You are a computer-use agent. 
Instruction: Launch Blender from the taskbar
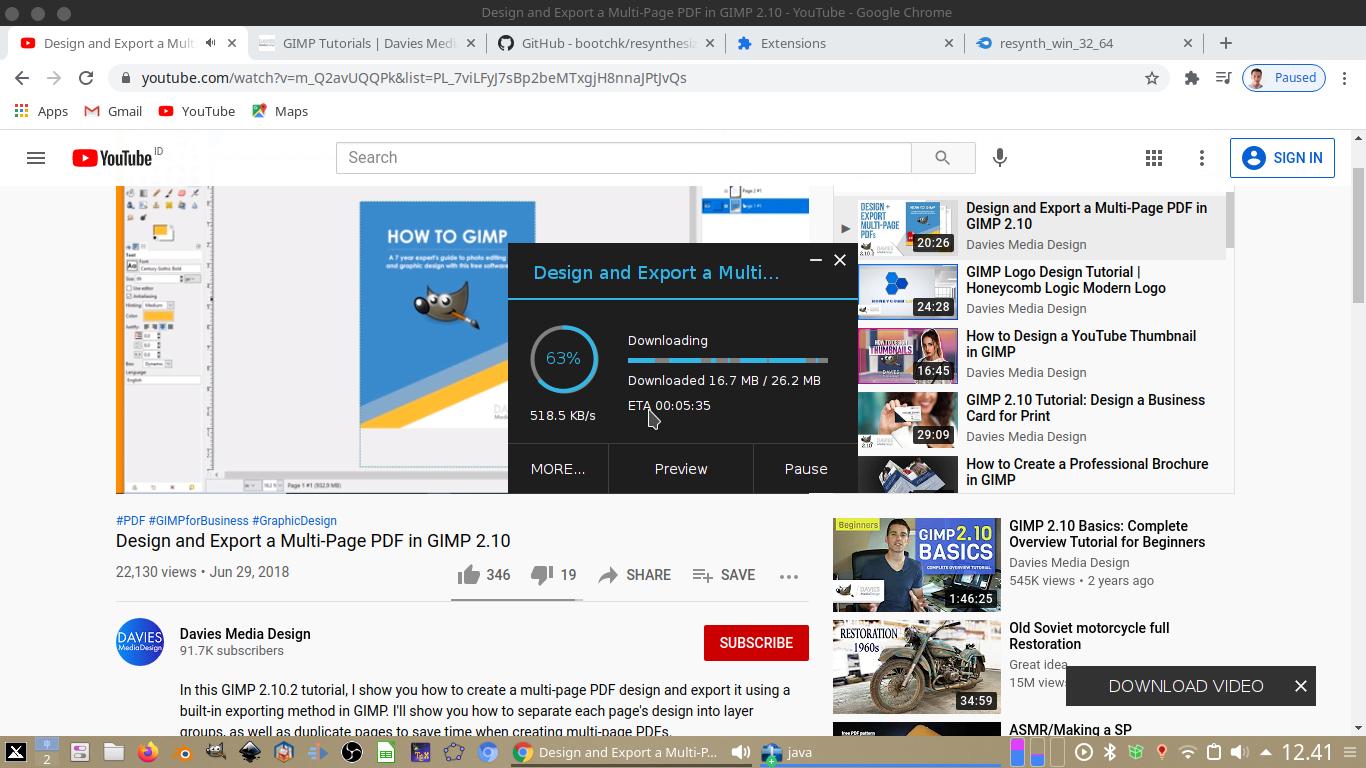tap(182, 752)
